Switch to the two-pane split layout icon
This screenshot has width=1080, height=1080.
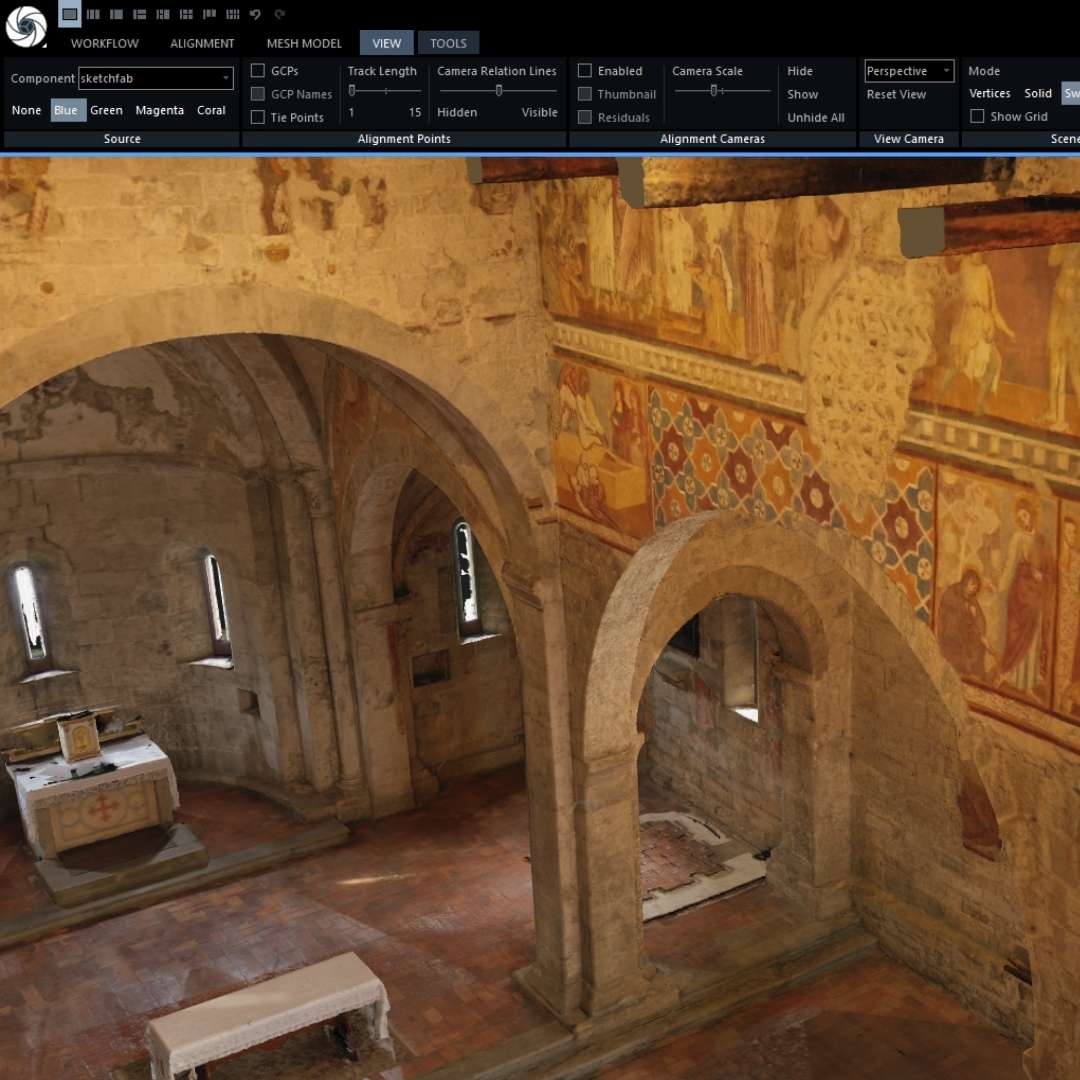tap(93, 14)
